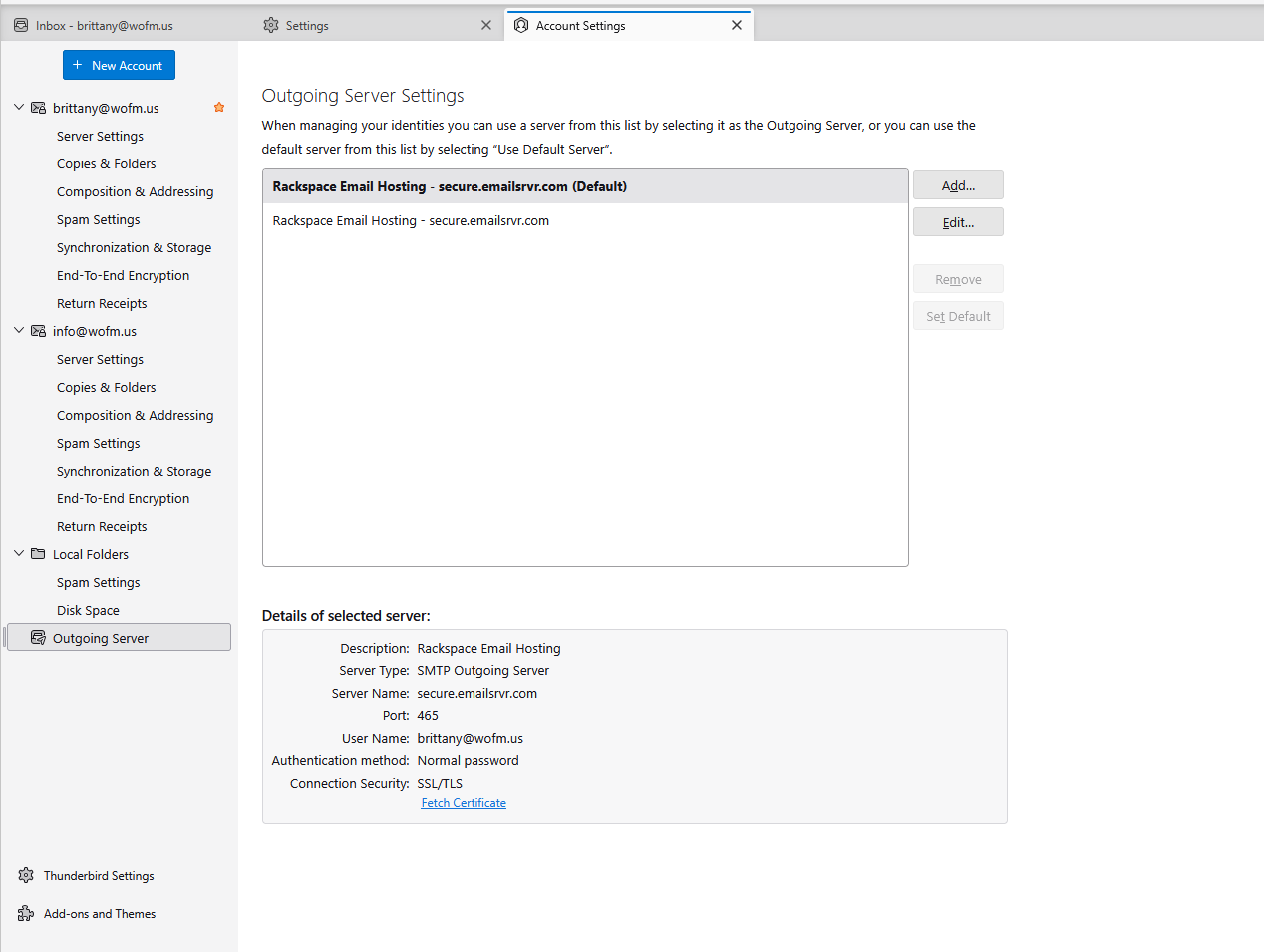
Task: Select the info@wofm.us account name
Action: (x=95, y=331)
